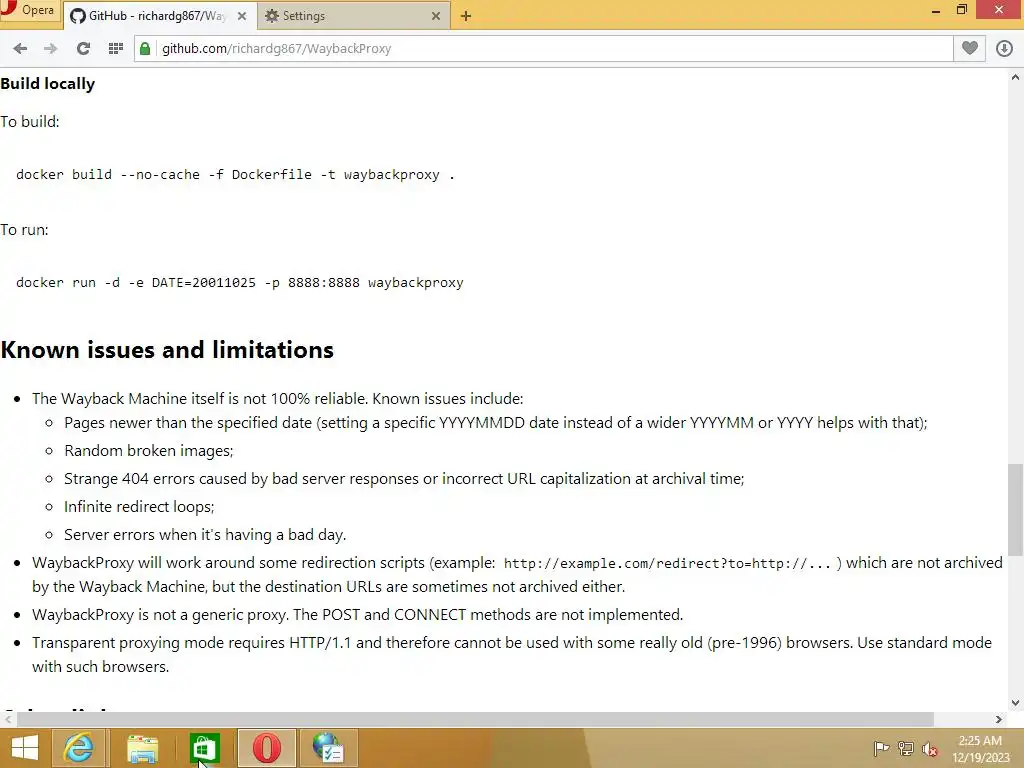This screenshot has height=768, width=1024.
Task: Click the example.com redirect URL code
Action: point(667,564)
